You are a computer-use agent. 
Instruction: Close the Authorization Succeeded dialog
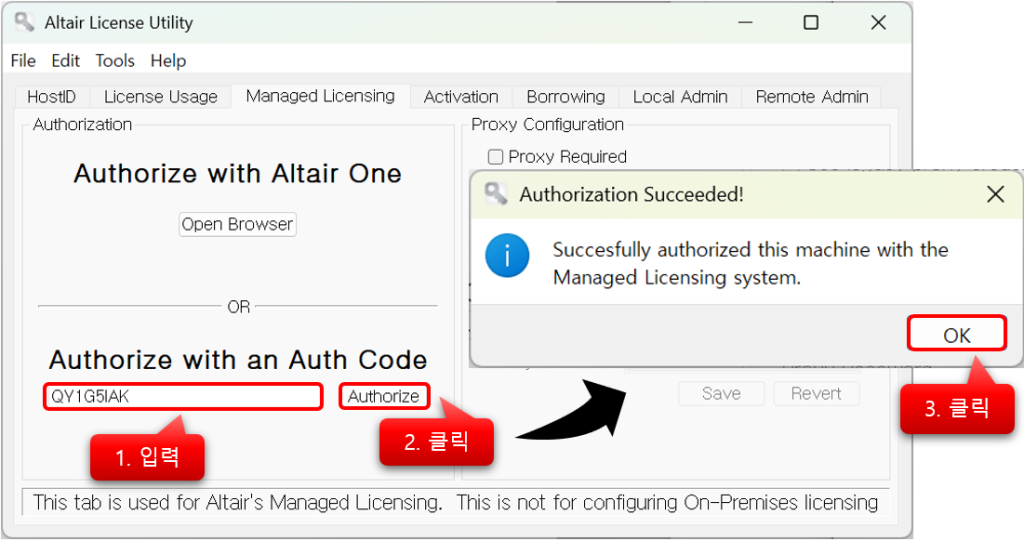pos(995,193)
